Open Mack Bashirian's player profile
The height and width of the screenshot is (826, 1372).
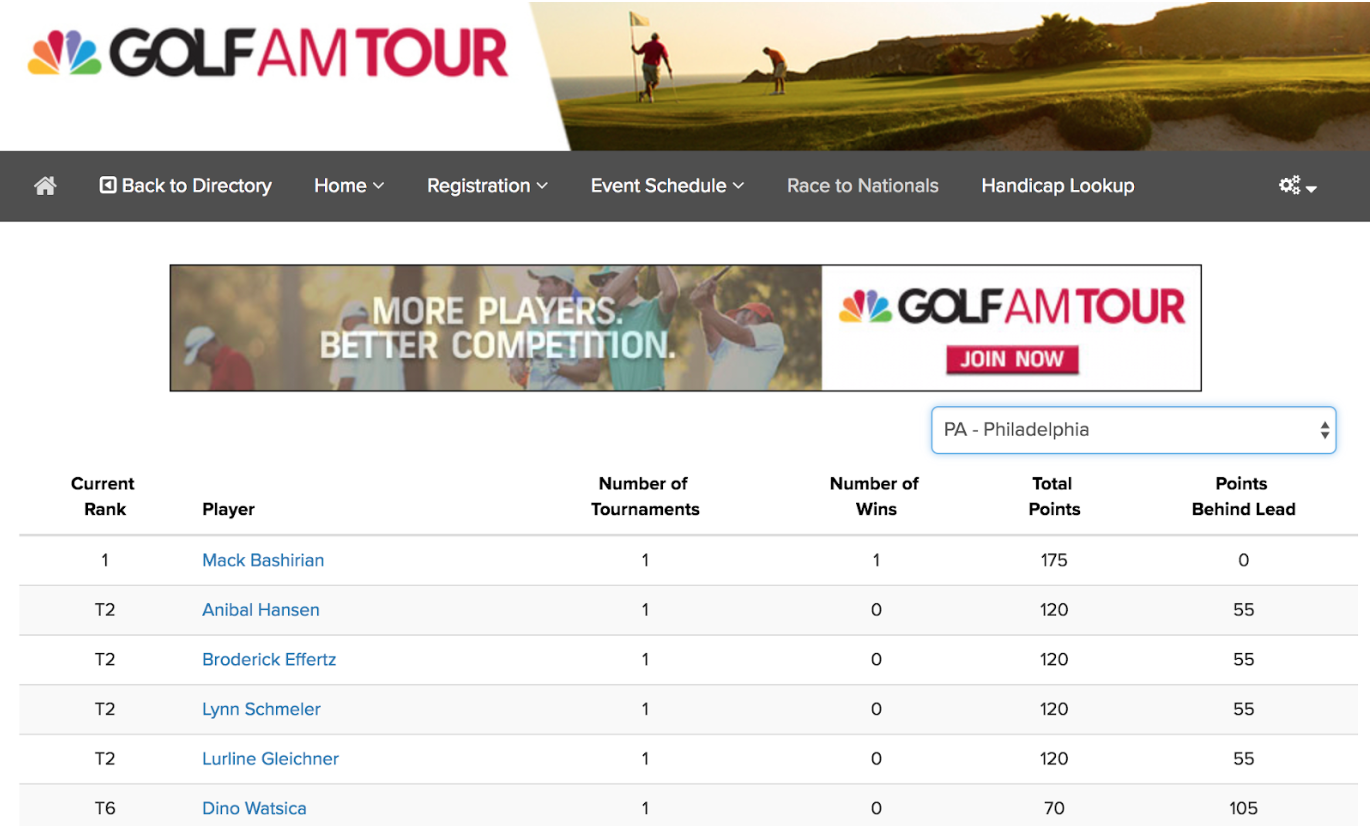tap(263, 560)
